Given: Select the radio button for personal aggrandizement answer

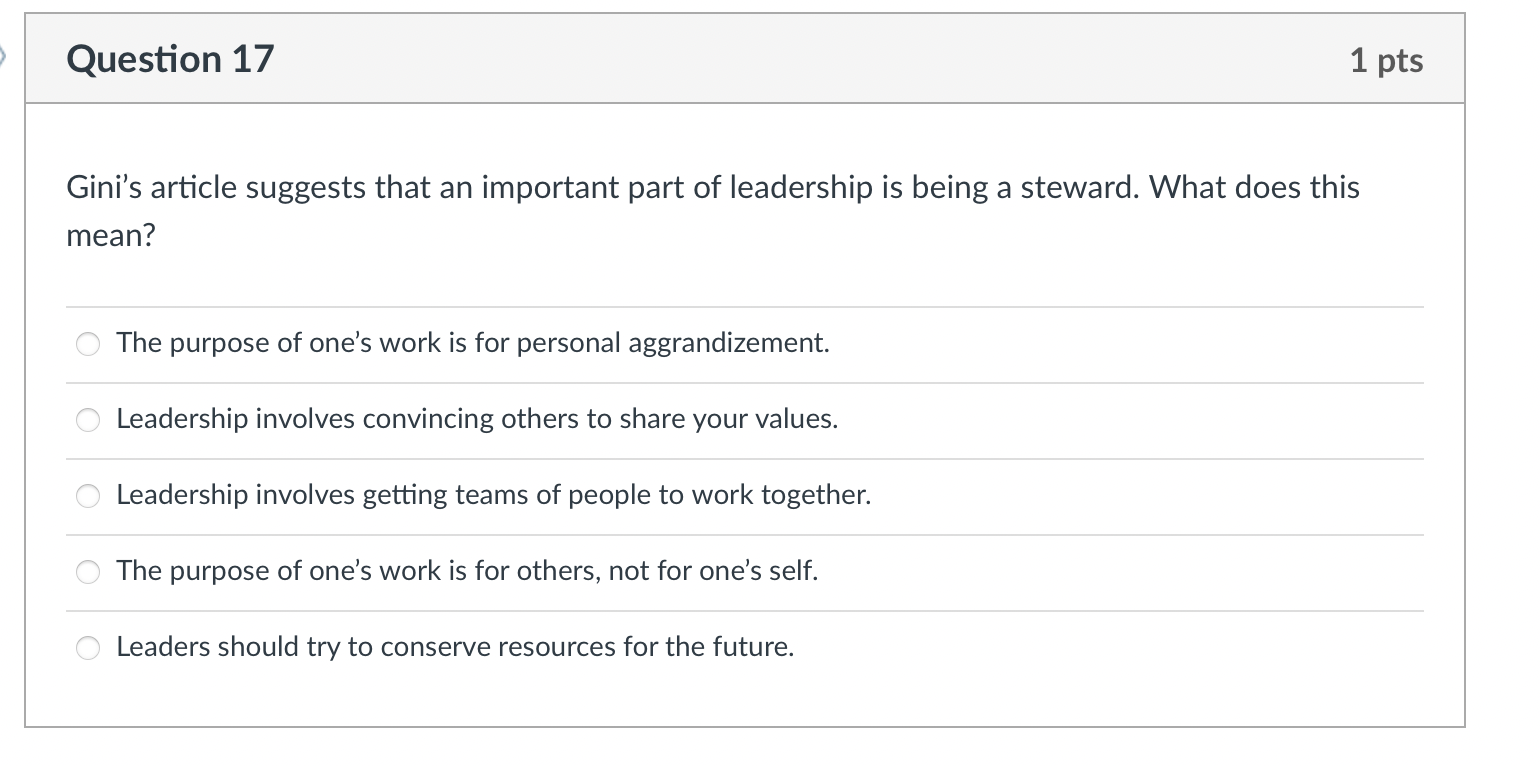Looking at the screenshot, I should coord(89,345).
